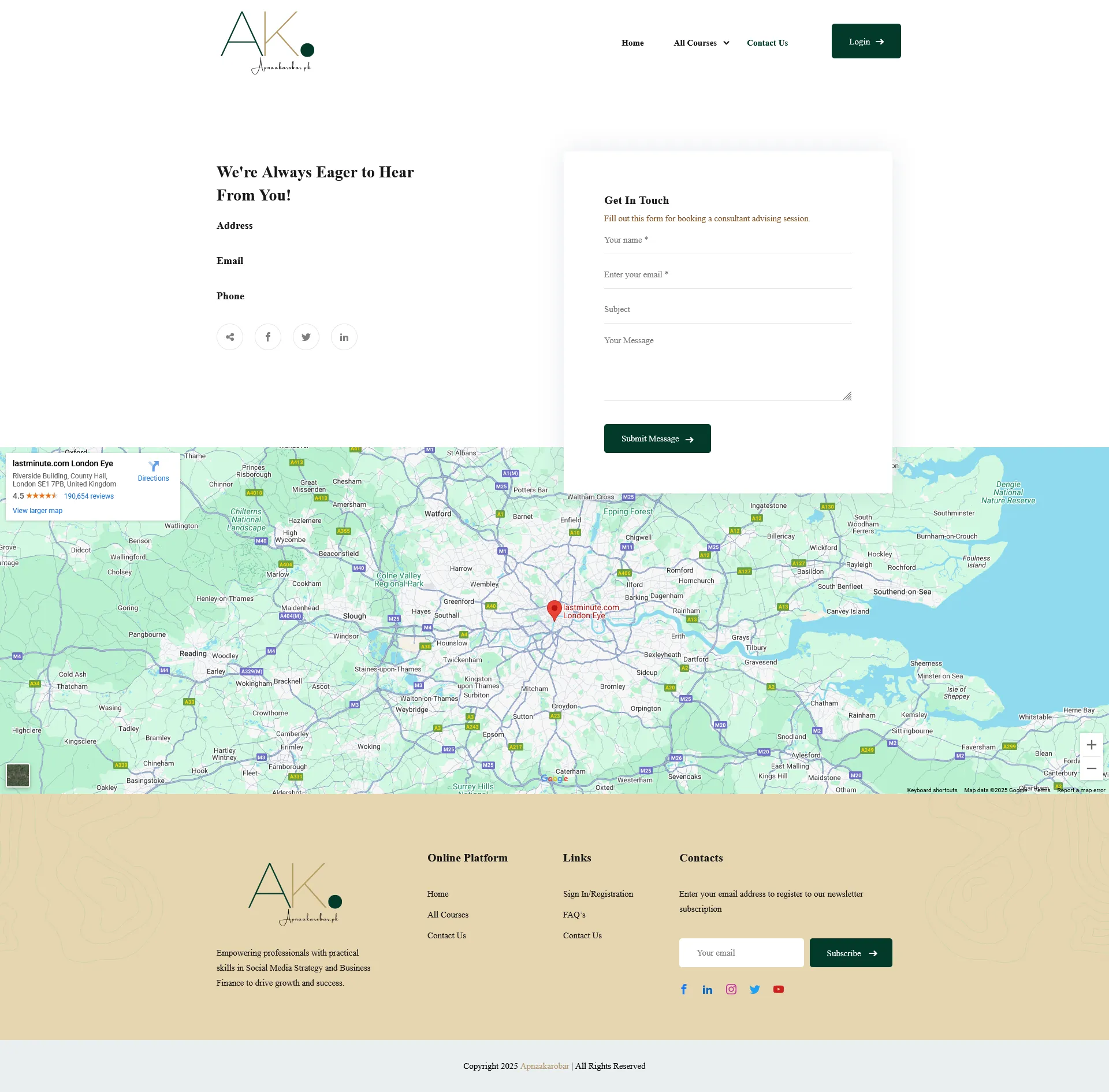Click View larger map link

[x=38, y=511]
